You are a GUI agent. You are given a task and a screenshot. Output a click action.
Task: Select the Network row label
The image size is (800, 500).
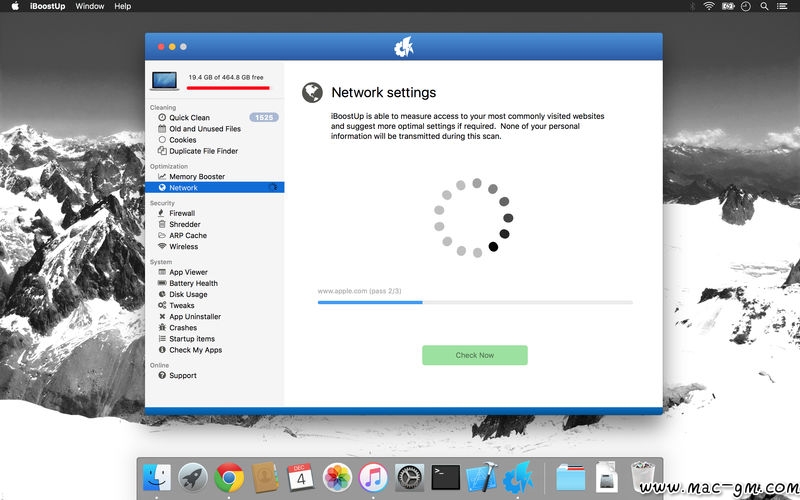click(x=184, y=188)
